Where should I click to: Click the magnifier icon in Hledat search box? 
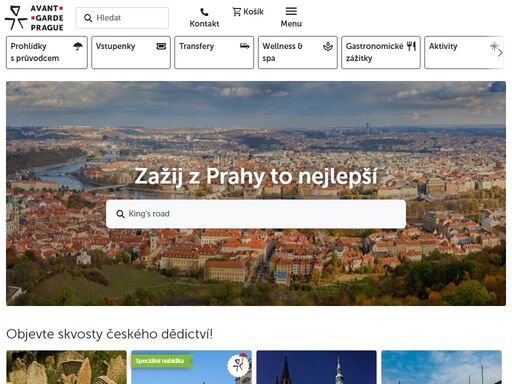88,18
